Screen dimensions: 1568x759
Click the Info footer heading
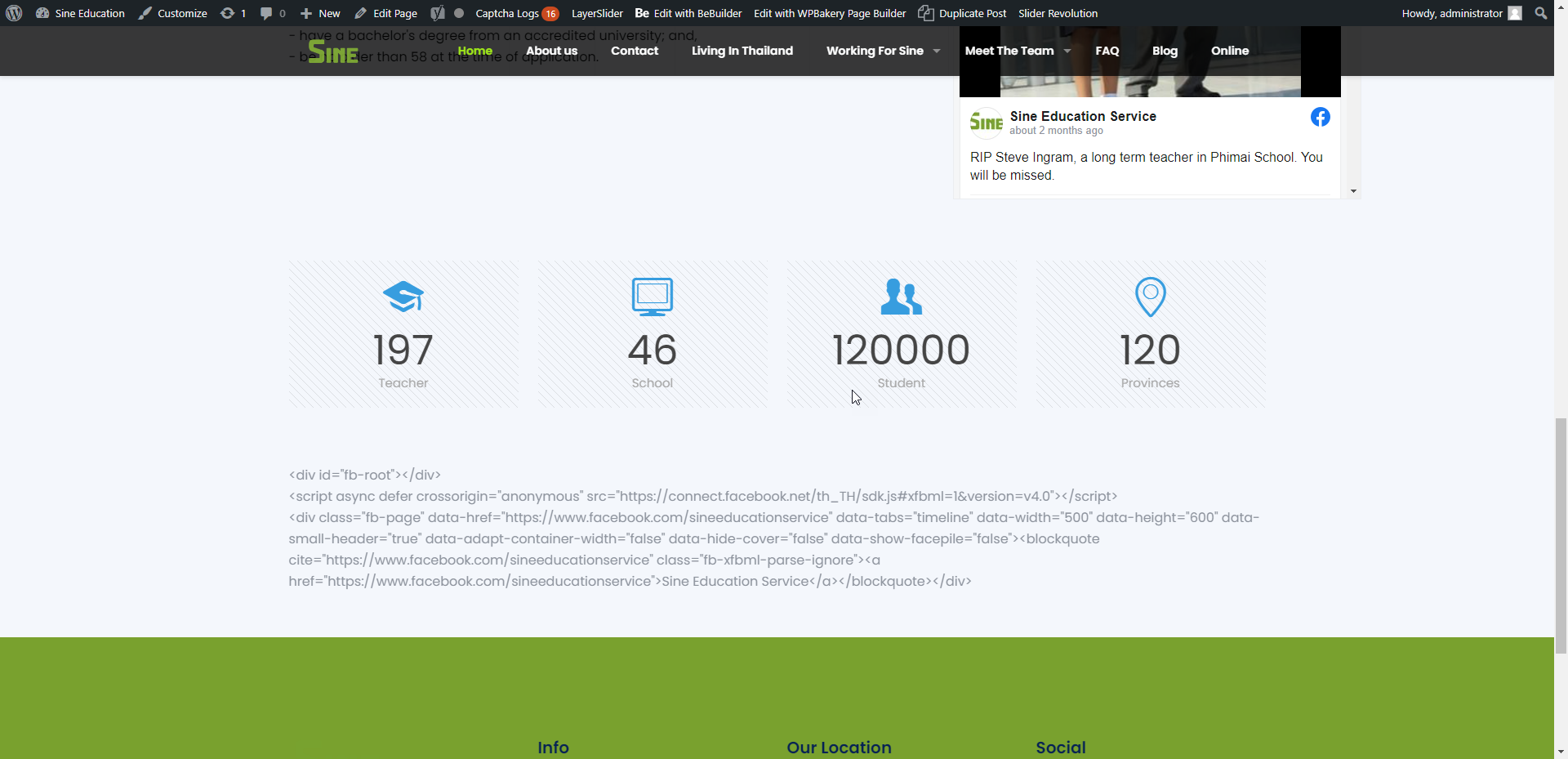coord(553,748)
